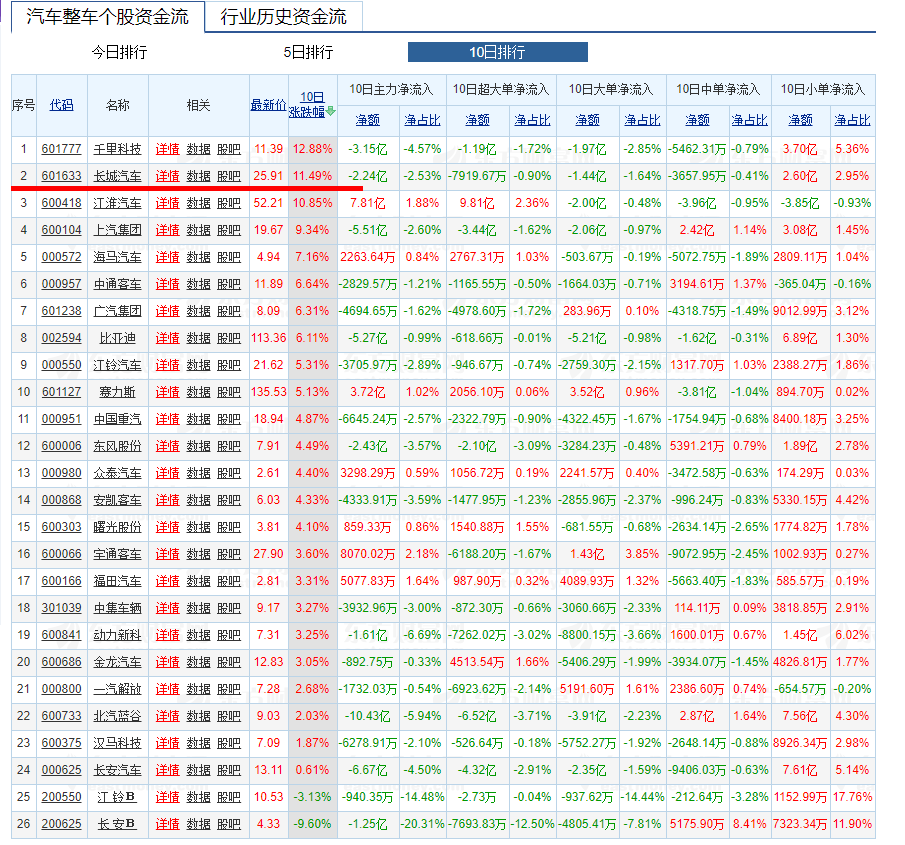This screenshot has width=905, height=845.
Task: Open stock code 000951
Action: coord(61,419)
